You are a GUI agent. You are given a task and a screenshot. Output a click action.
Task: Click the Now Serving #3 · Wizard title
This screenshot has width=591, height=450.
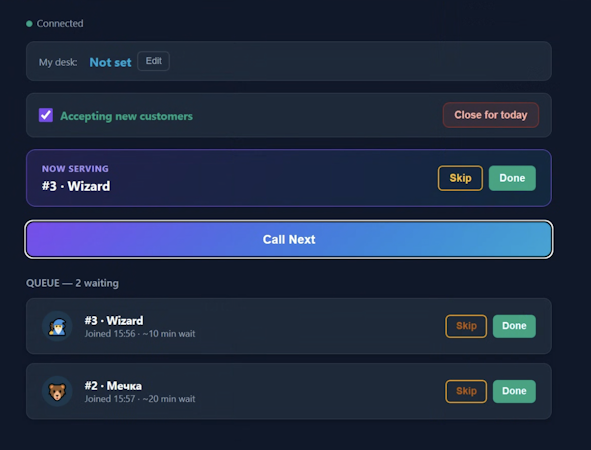point(76,186)
